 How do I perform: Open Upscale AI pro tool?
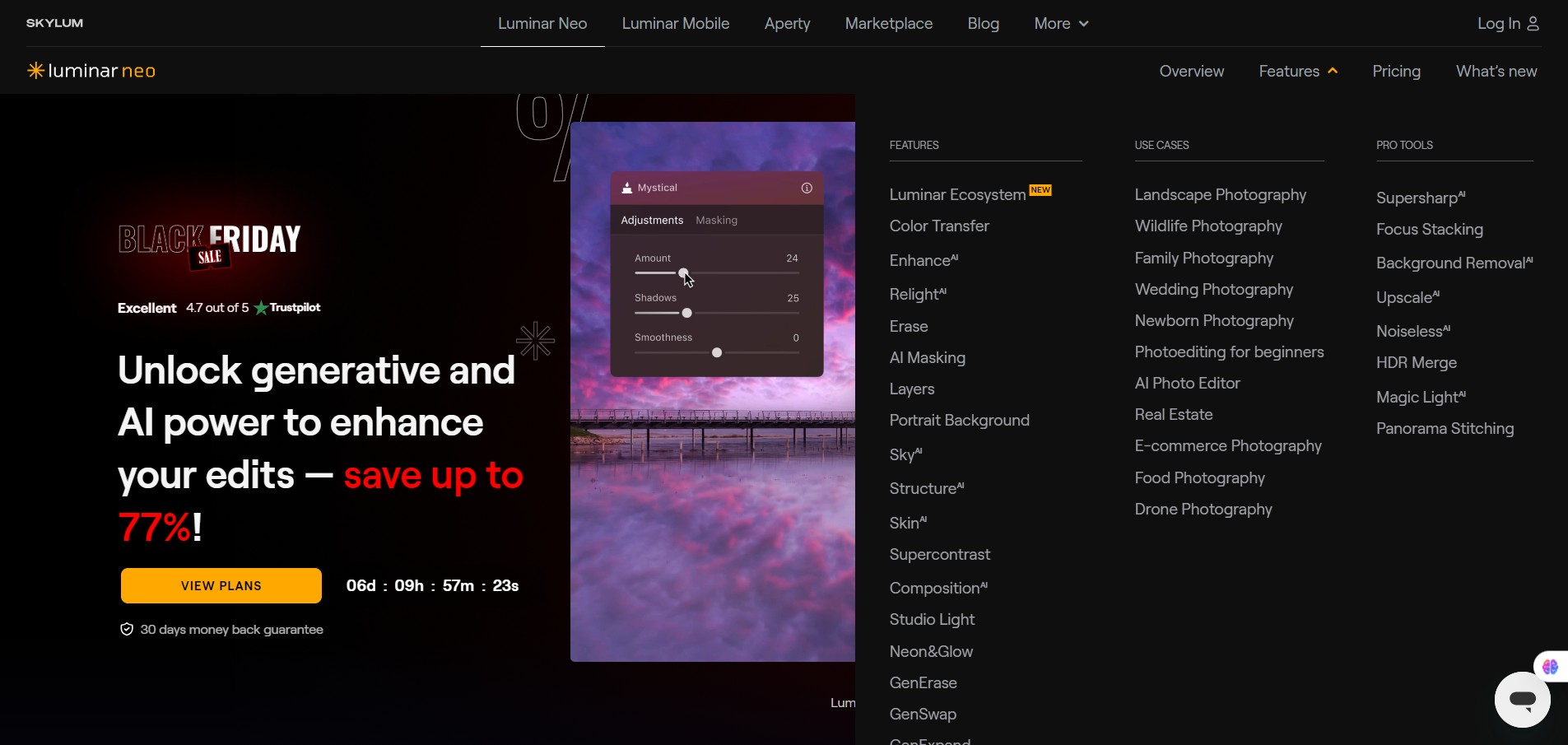pos(1408,297)
